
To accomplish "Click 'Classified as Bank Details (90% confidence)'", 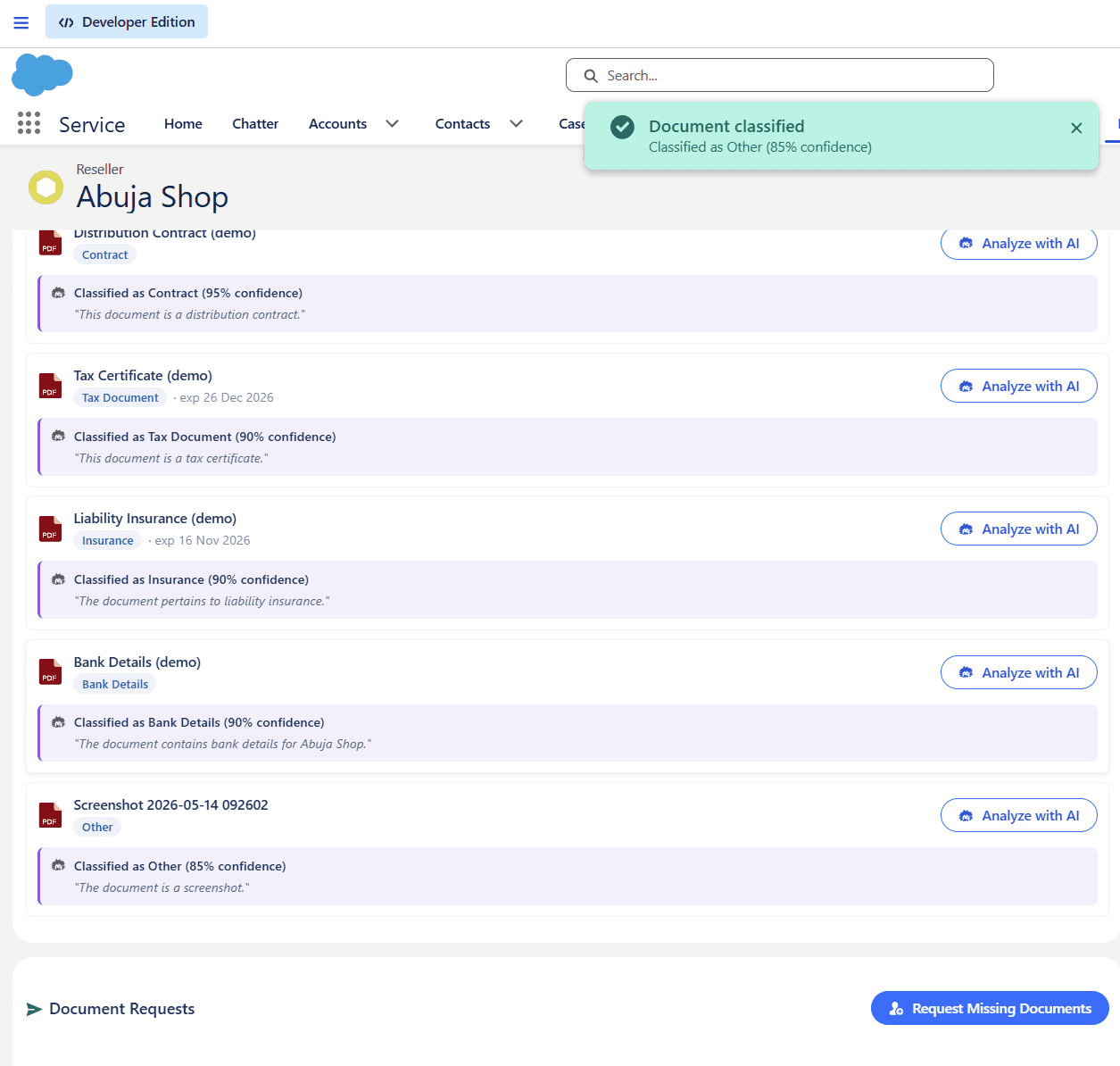I will pos(199,722).
